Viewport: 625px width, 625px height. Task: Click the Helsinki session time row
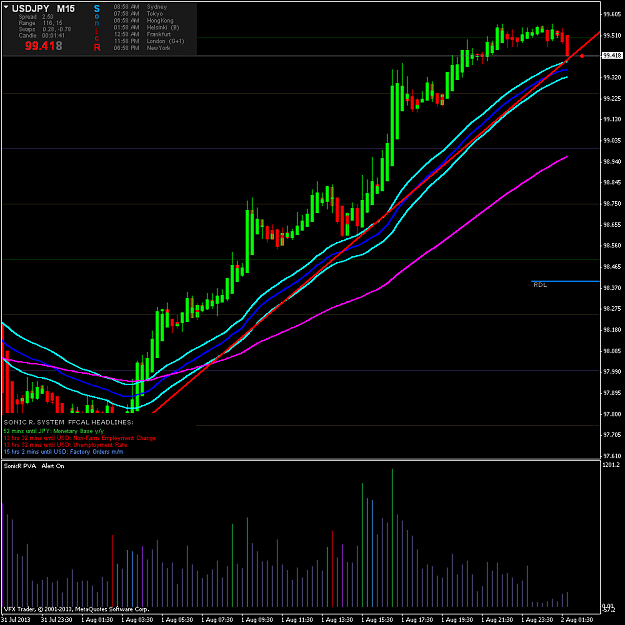[146, 28]
